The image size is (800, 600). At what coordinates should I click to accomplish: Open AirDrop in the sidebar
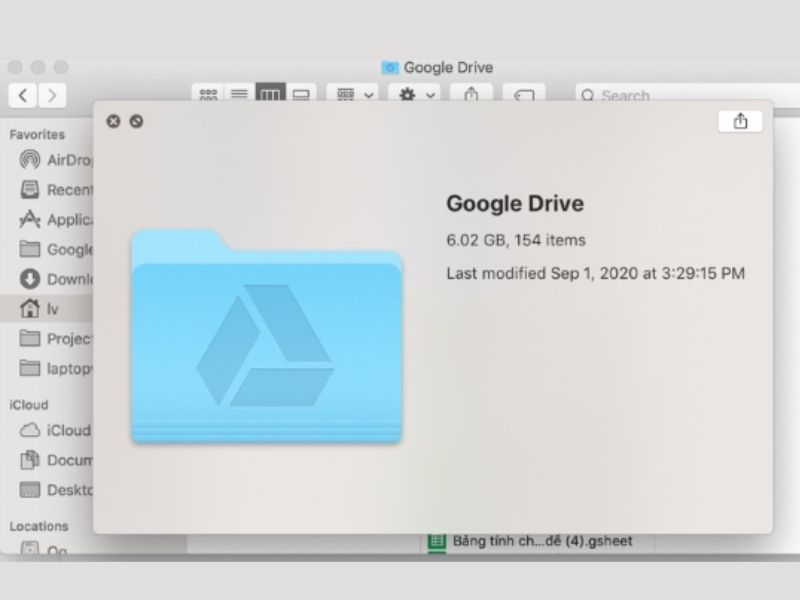pos(55,160)
